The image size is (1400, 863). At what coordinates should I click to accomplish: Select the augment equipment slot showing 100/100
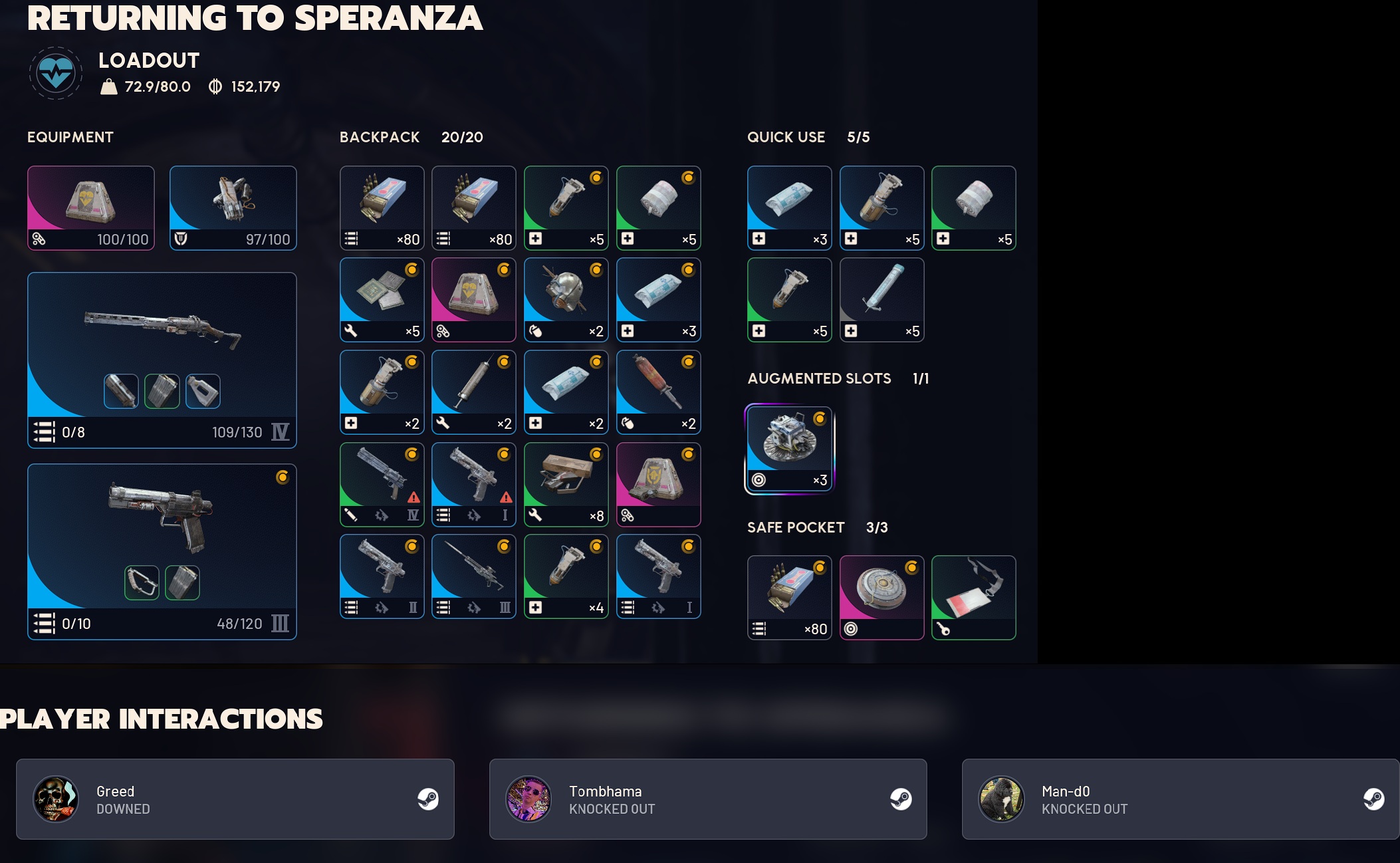tap(91, 208)
